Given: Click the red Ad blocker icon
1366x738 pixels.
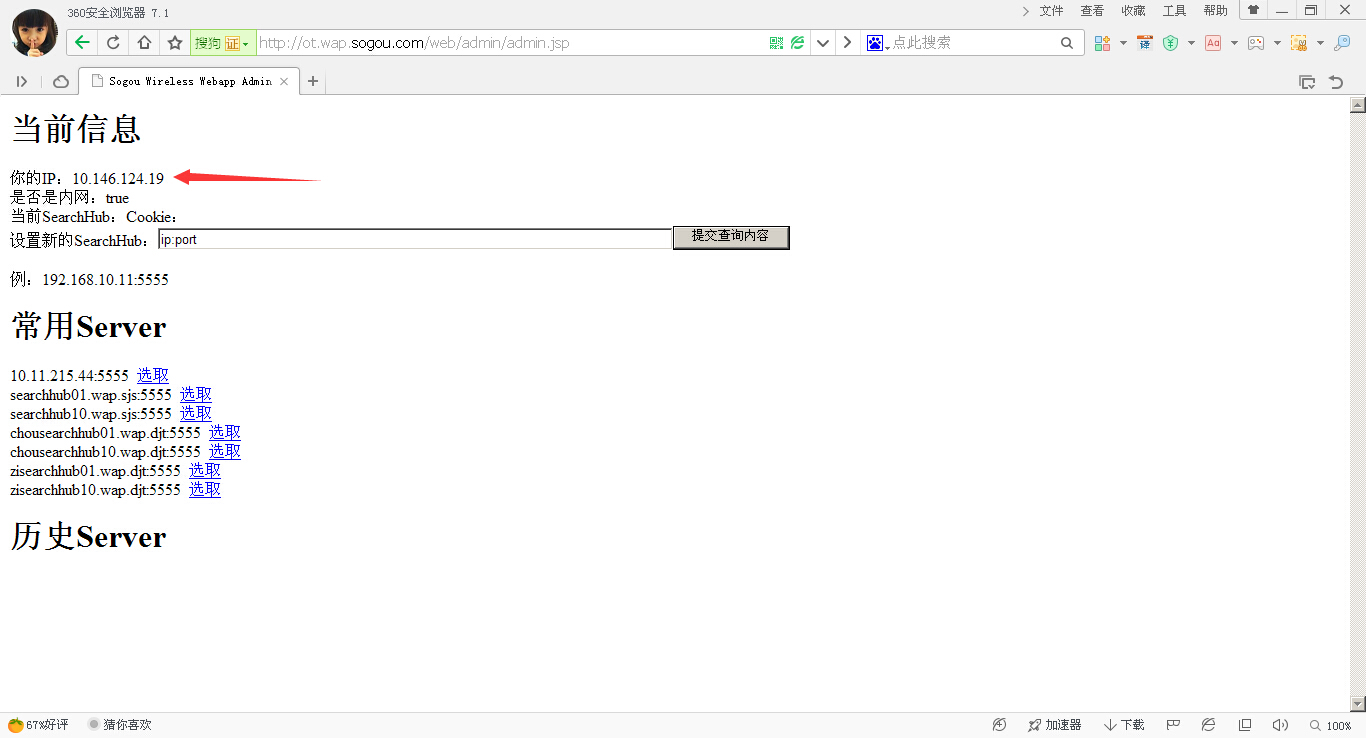Looking at the screenshot, I should [x=1213, y=43].
